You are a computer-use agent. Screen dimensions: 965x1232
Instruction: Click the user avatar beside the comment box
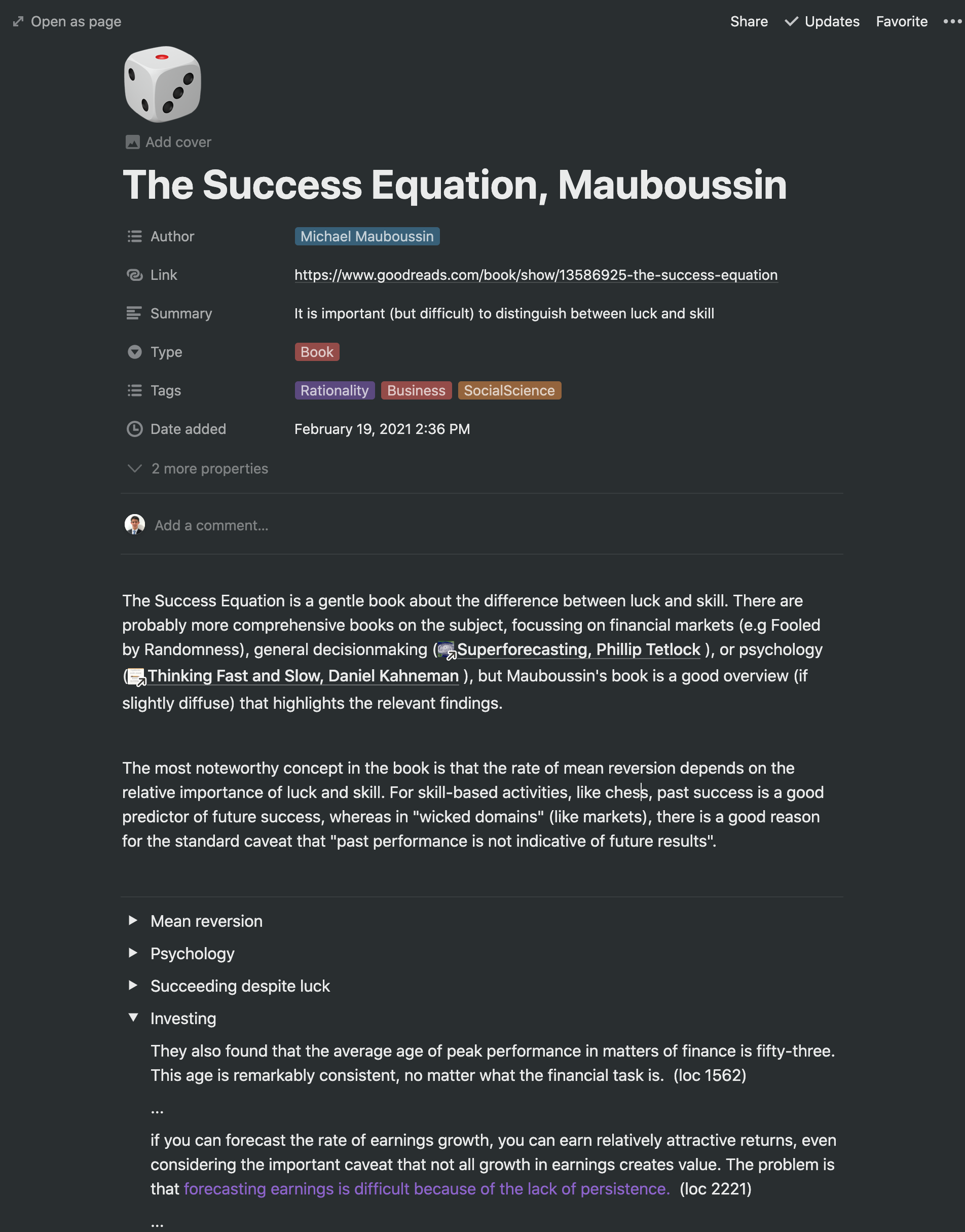tap(134, 524)
